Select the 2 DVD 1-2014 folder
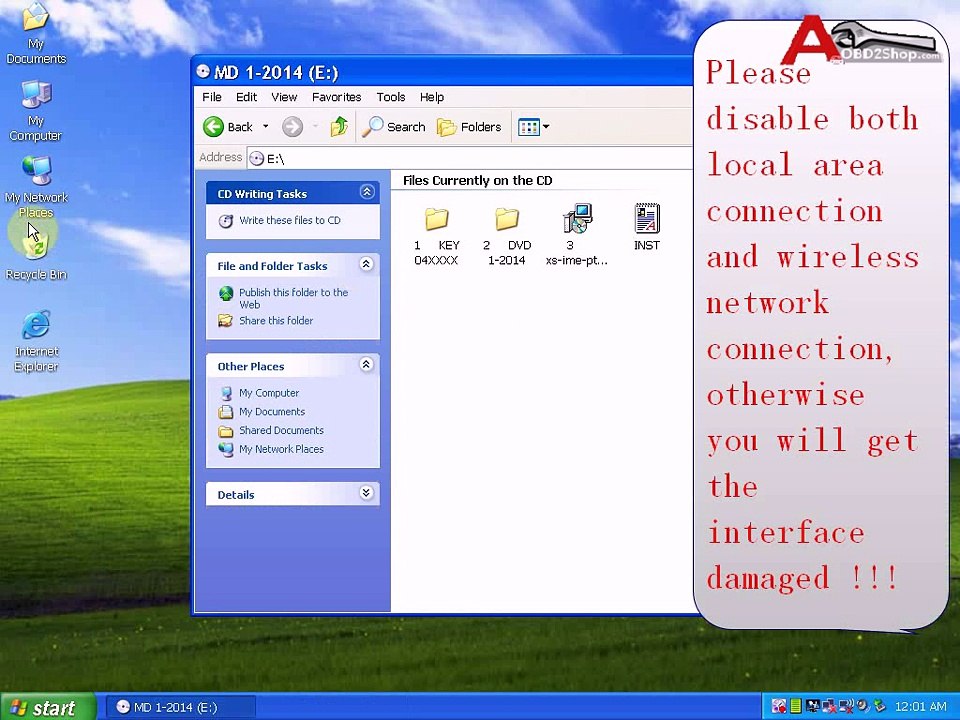The image size is (960, 720). (507, 236)
